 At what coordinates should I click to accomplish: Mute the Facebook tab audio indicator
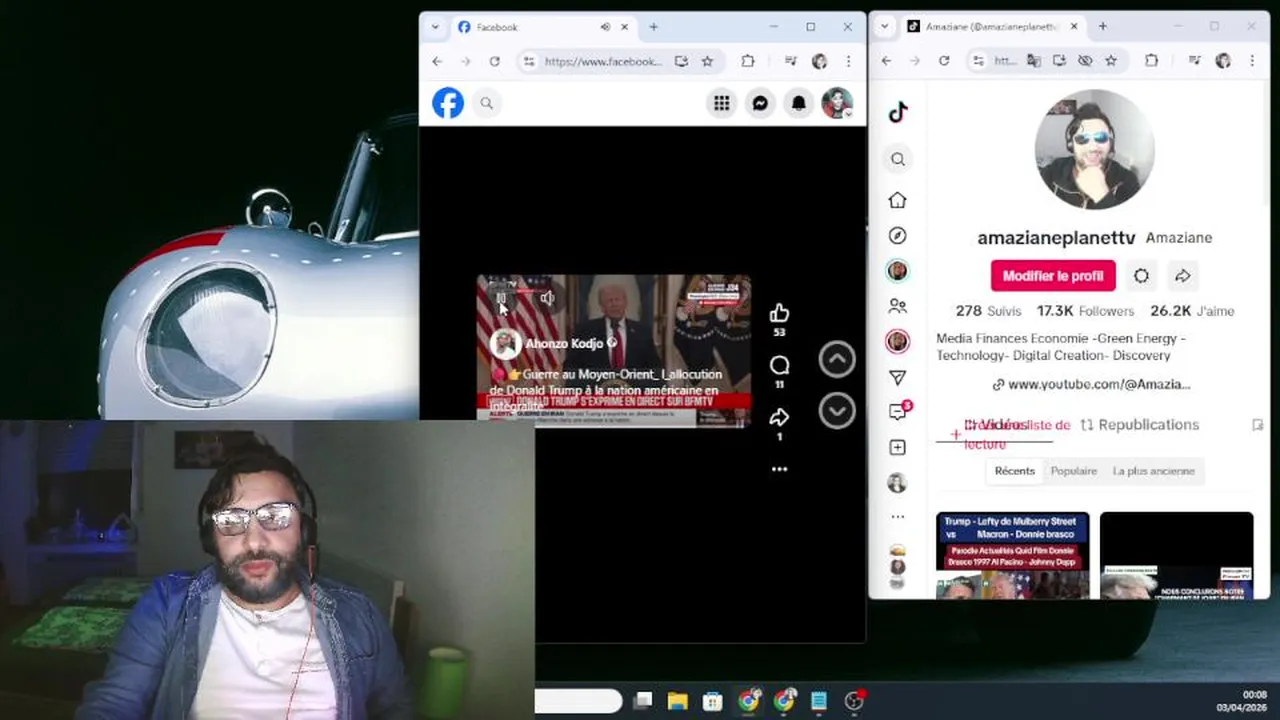coord(605,27)
